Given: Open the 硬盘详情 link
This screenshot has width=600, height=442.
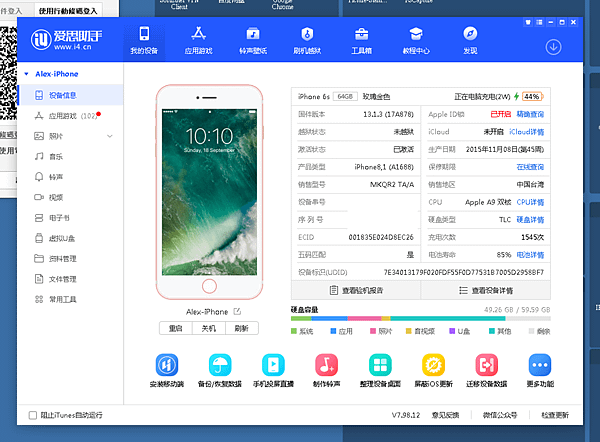Looking at the screenshot, I should point(530,220).
